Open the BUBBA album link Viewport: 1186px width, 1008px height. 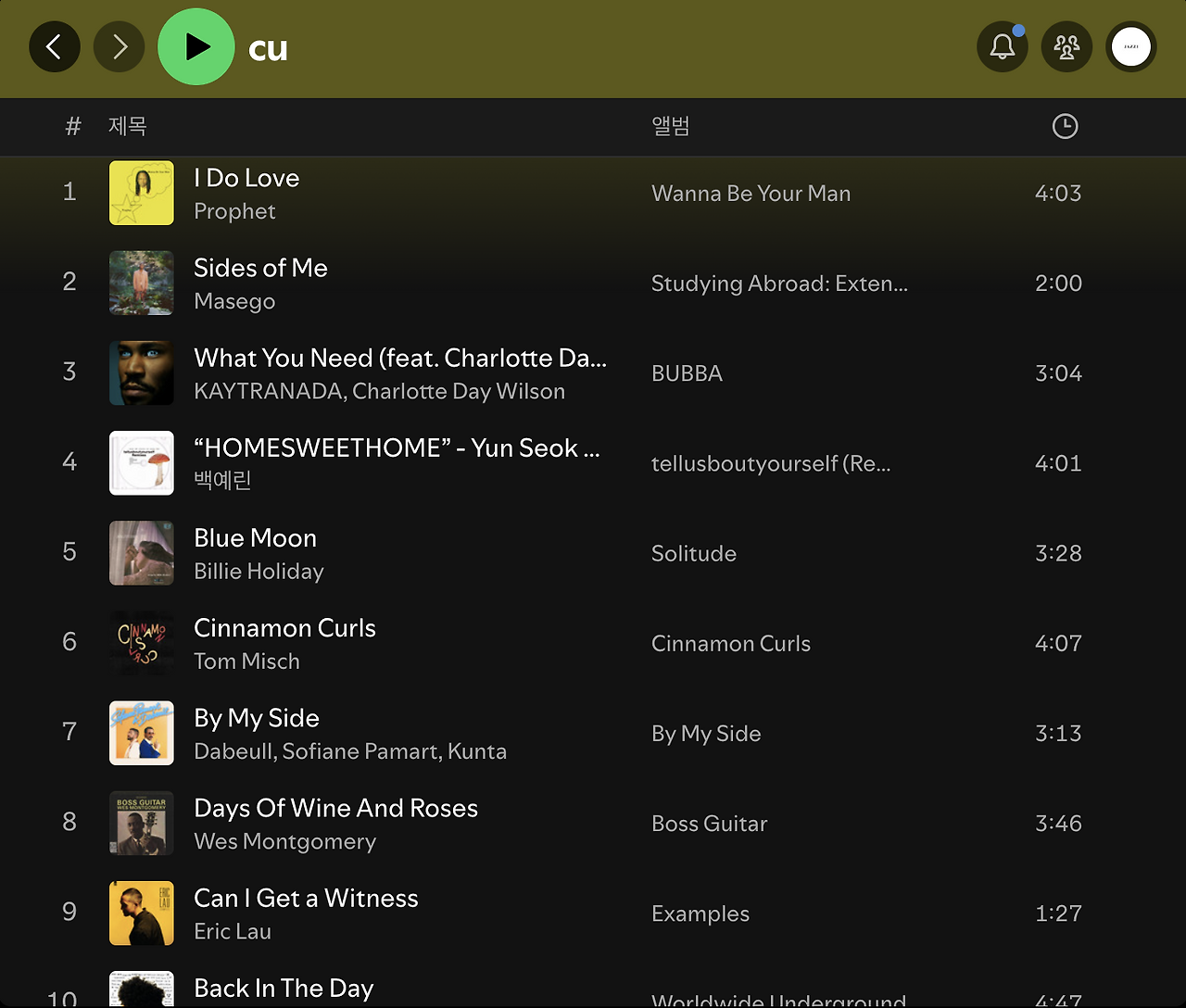click(687, 373)
